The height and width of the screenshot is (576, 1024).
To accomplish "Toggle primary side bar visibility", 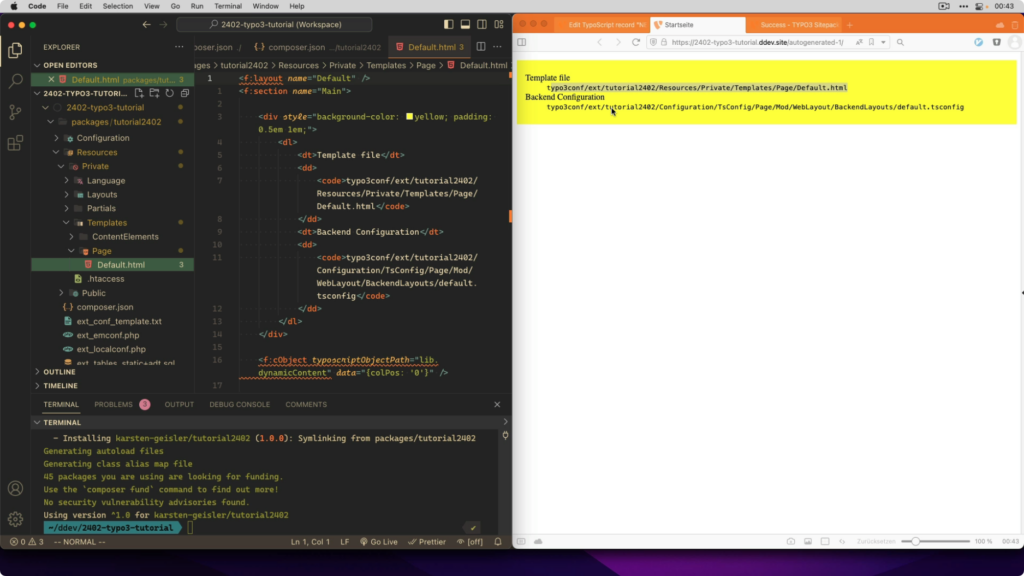I will (449, 24).
